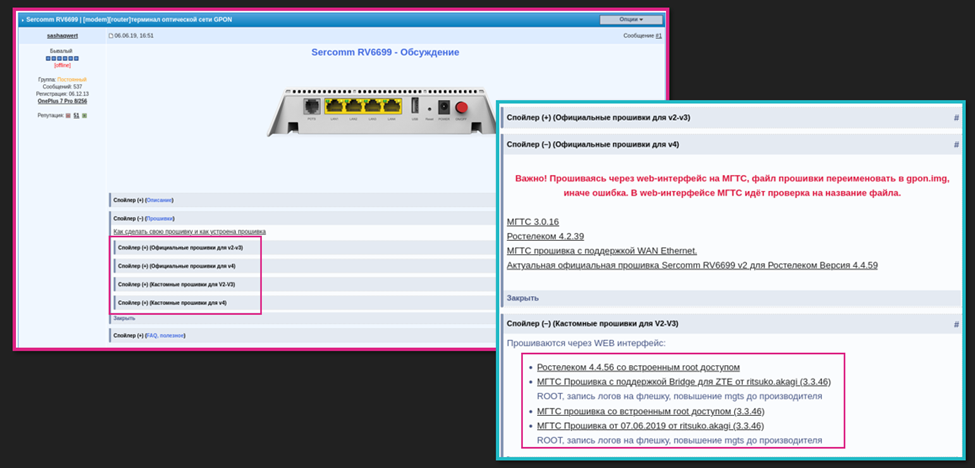Screen dimensions: 975x468
Task: Open the МГТС 3.0.16 firmware link
Action: [x=532, y=220]
